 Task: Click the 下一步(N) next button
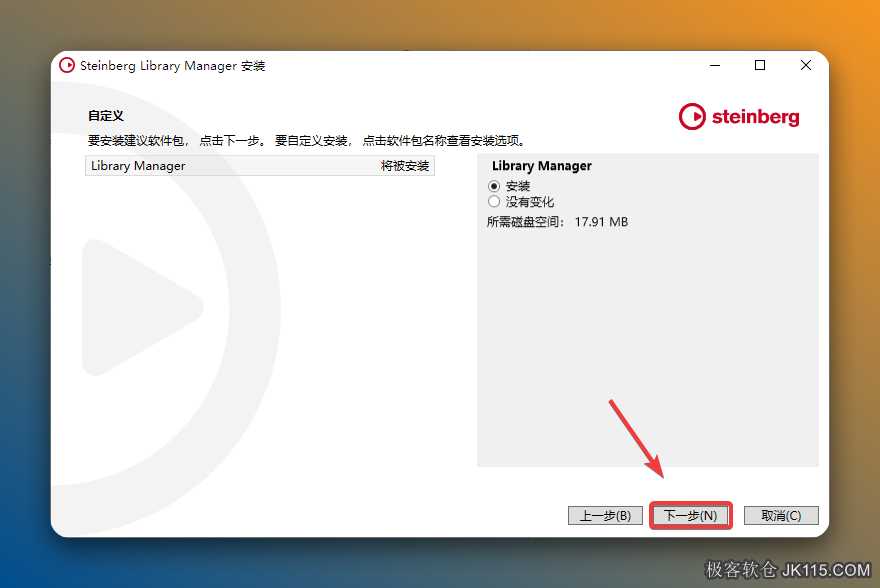[x=690, y=515]
